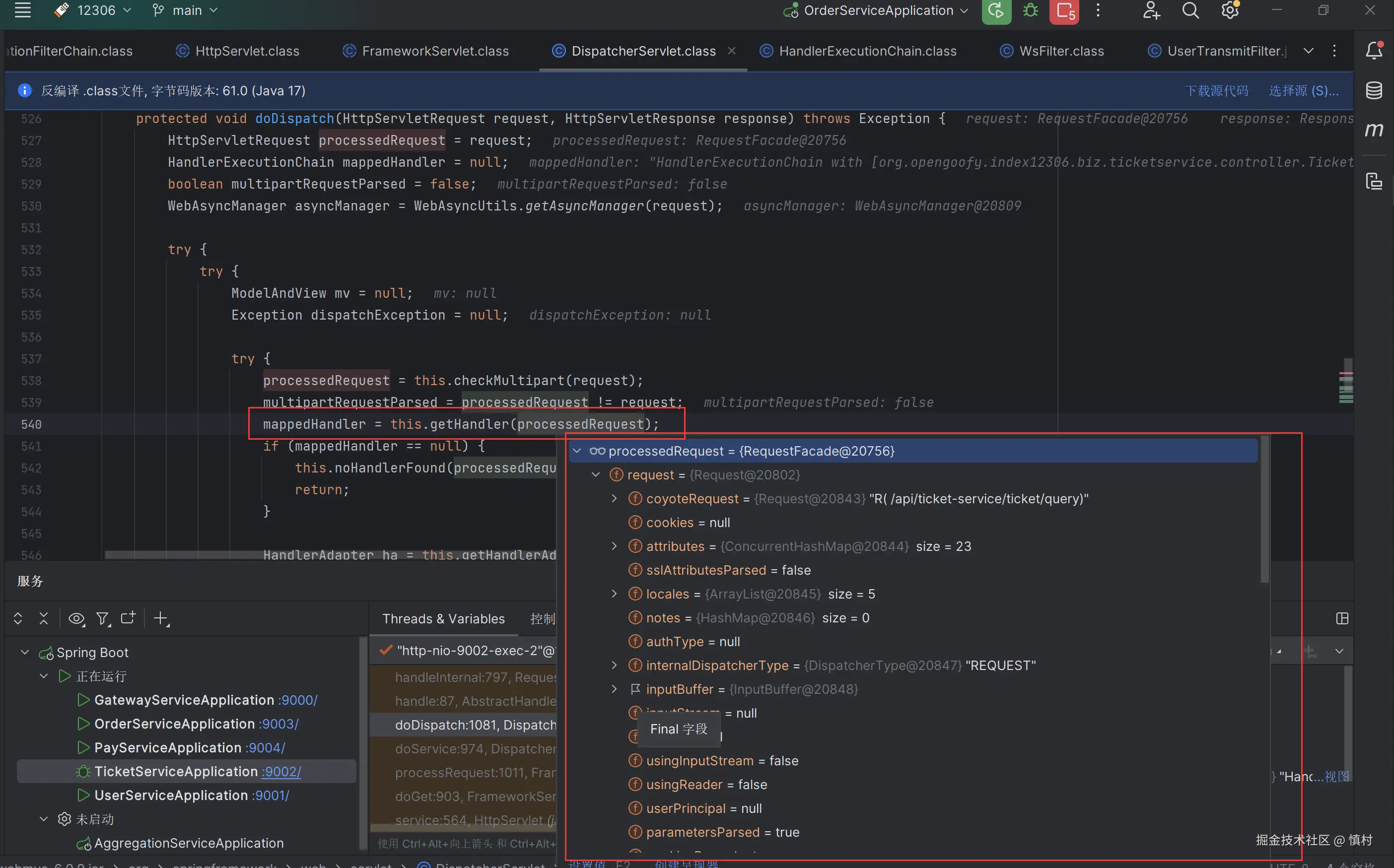Toggle the eye view options in Services
This screenshot has height=868, width=1394.
[76, 618]
